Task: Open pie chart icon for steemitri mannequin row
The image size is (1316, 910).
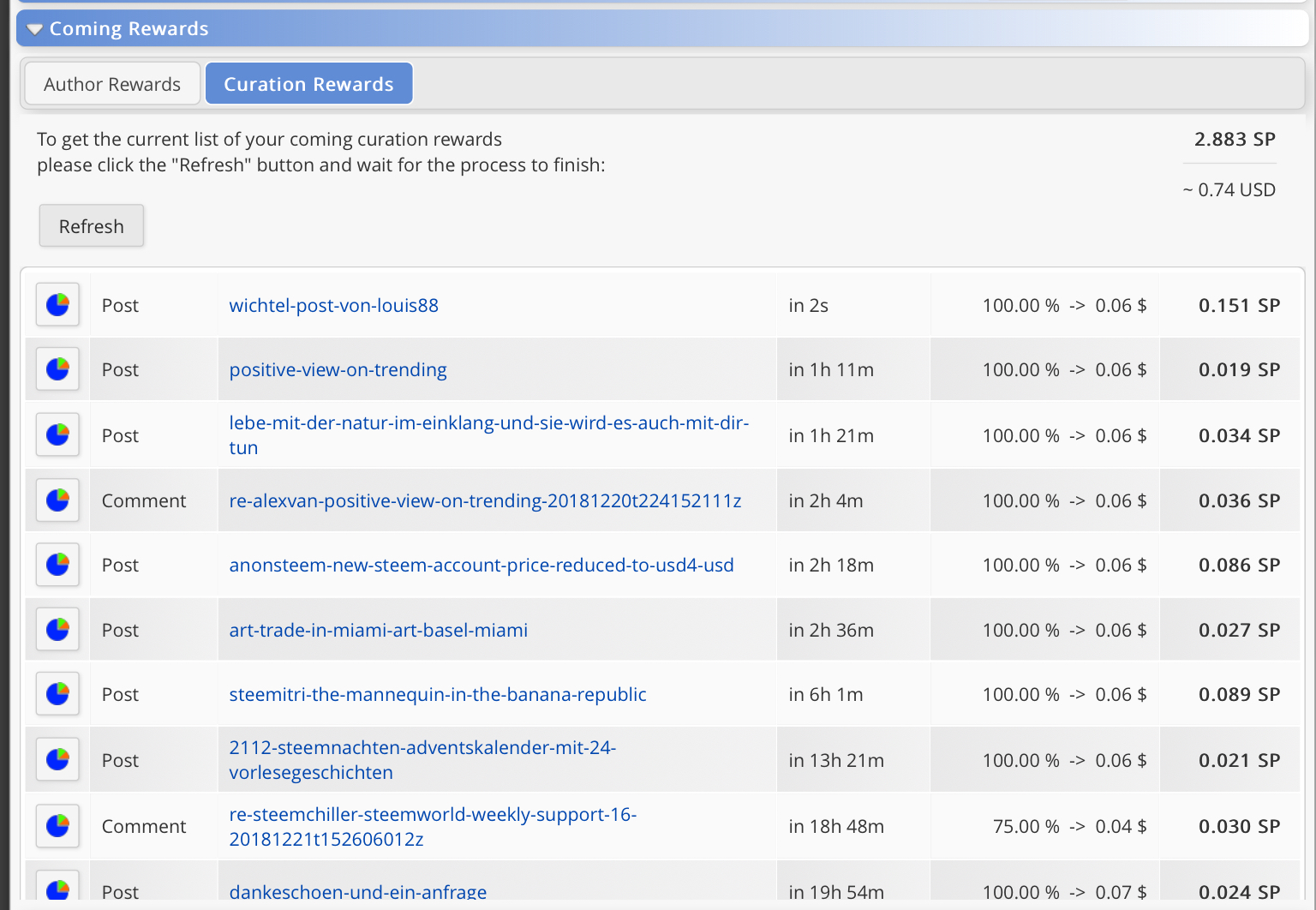Action: point(57,693)
